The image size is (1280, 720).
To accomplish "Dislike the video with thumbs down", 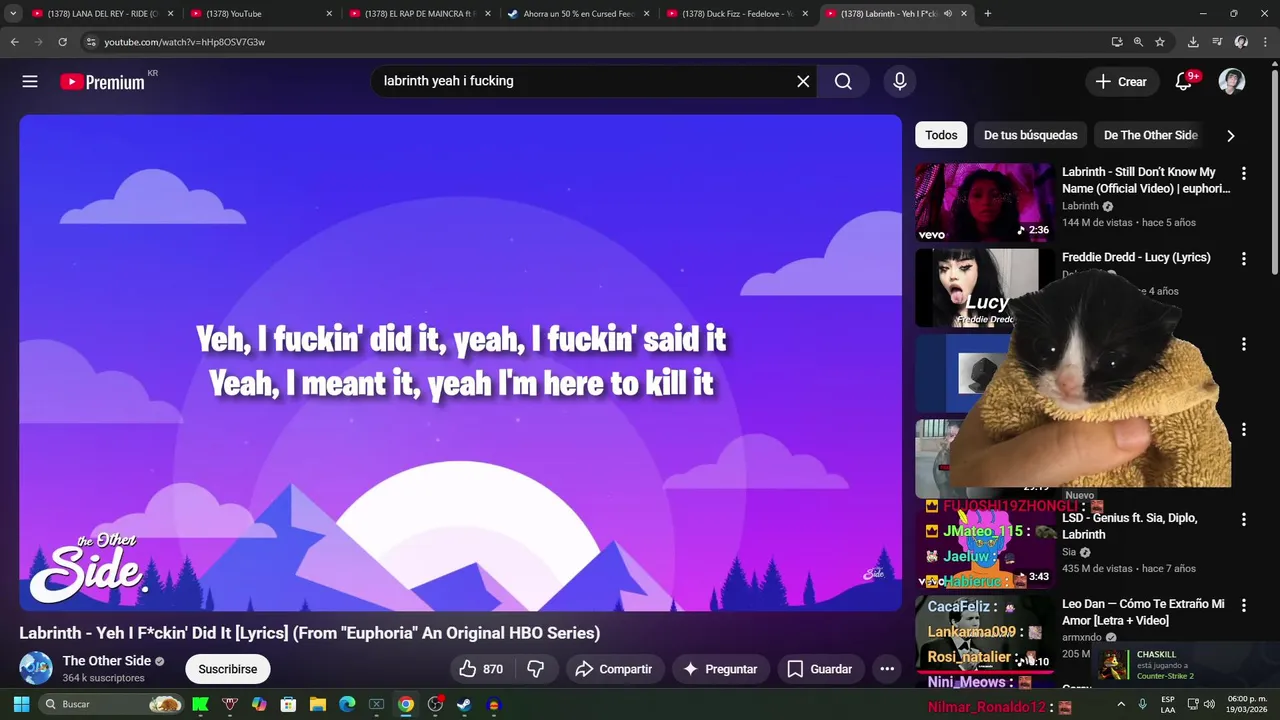I will pos(536,669).
